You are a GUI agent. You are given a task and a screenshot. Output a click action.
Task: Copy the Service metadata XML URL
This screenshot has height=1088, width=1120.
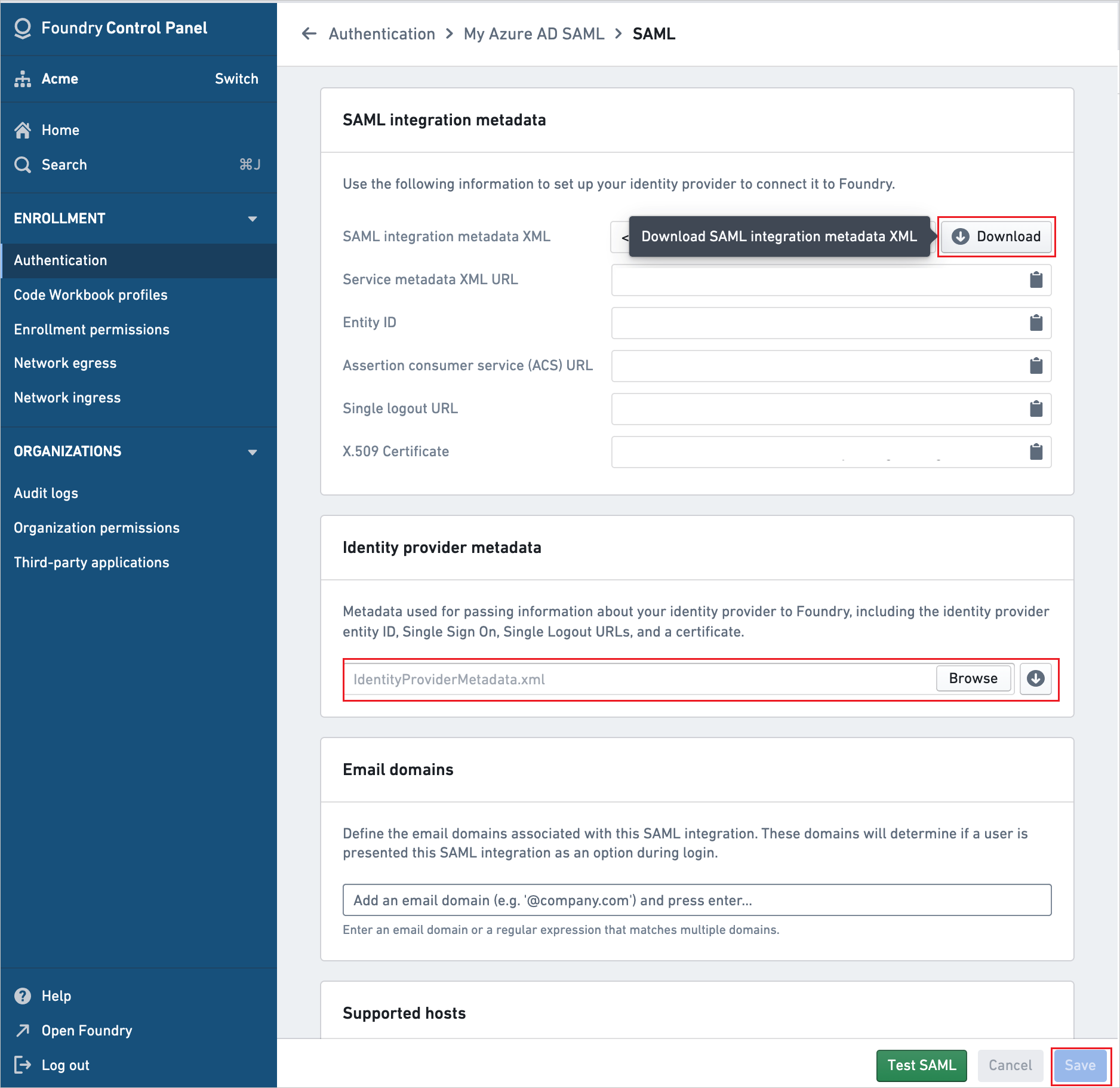tap(1036, 279)
